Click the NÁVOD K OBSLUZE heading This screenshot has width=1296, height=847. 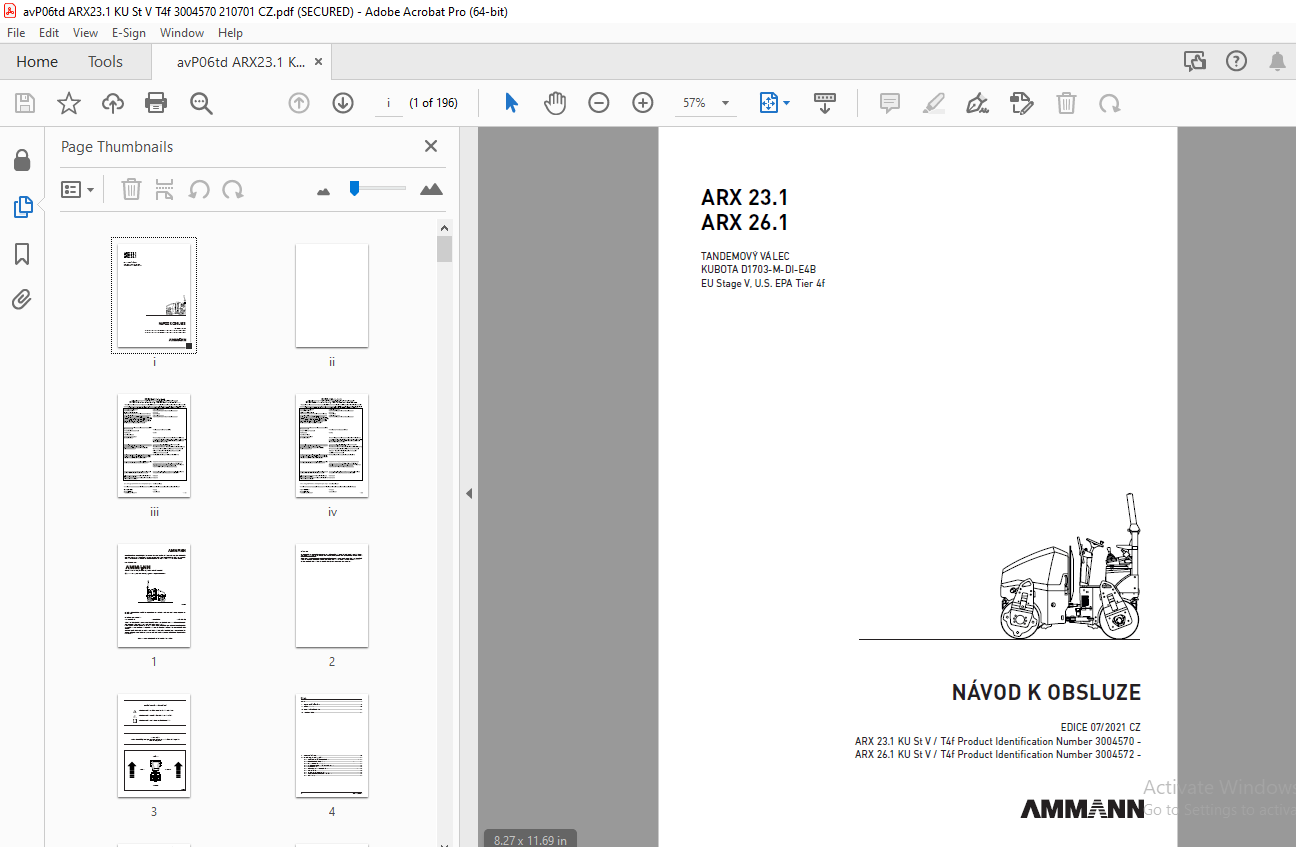click(1046, 693)
